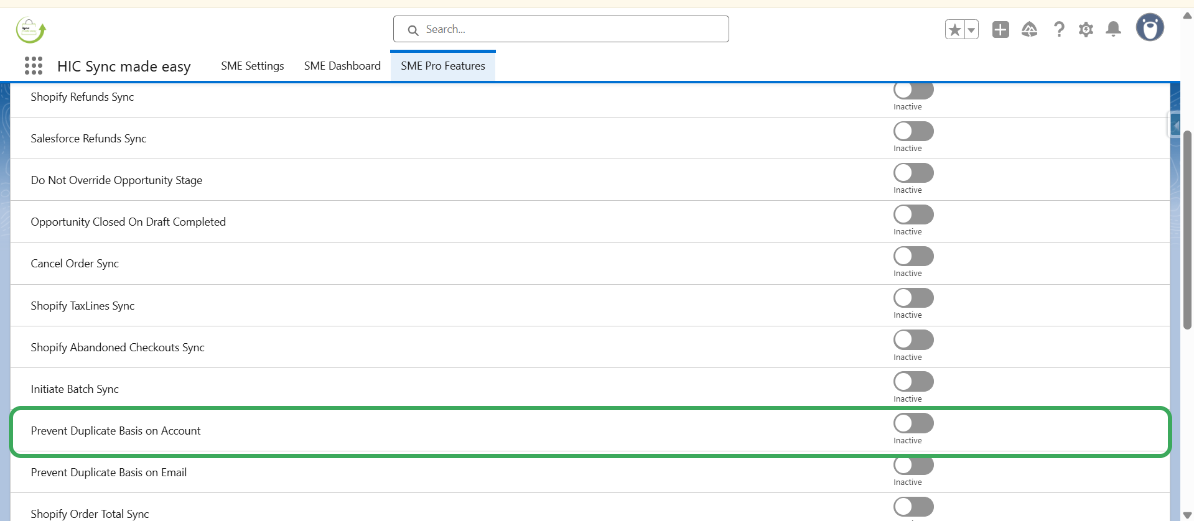Open the Help question mark icon
The height and width of the screenshot is (521, 1194).
click(x=1059, y=30)
